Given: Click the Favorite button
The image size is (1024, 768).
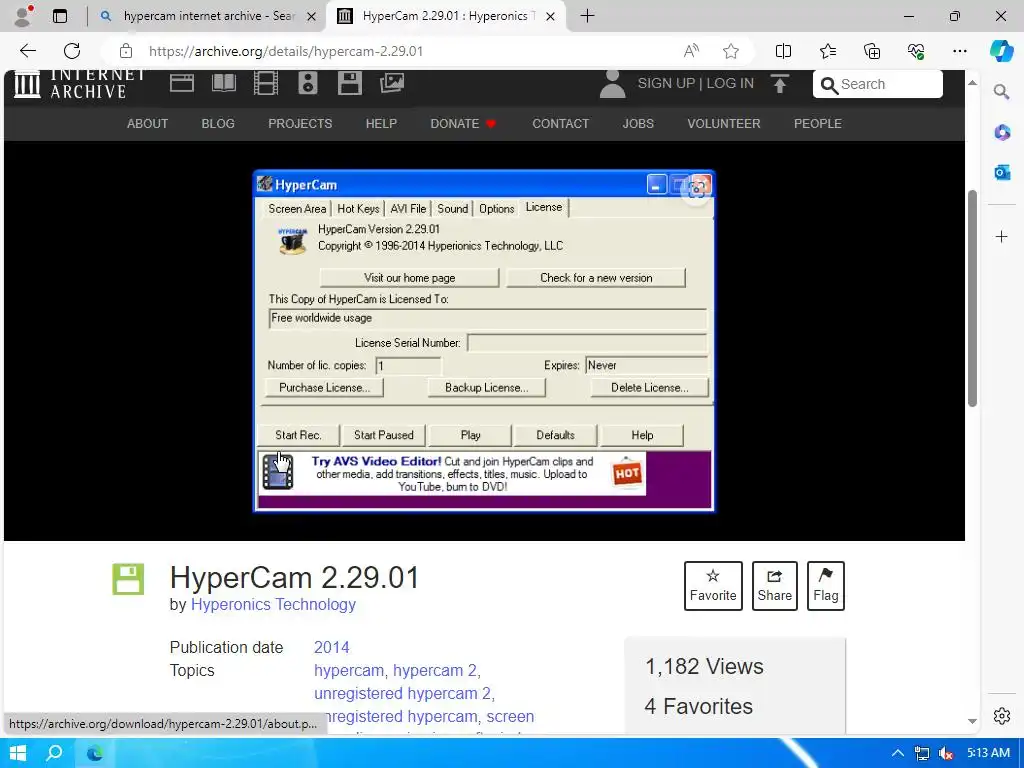Looking at the screenshot, I should coord(713,586).
